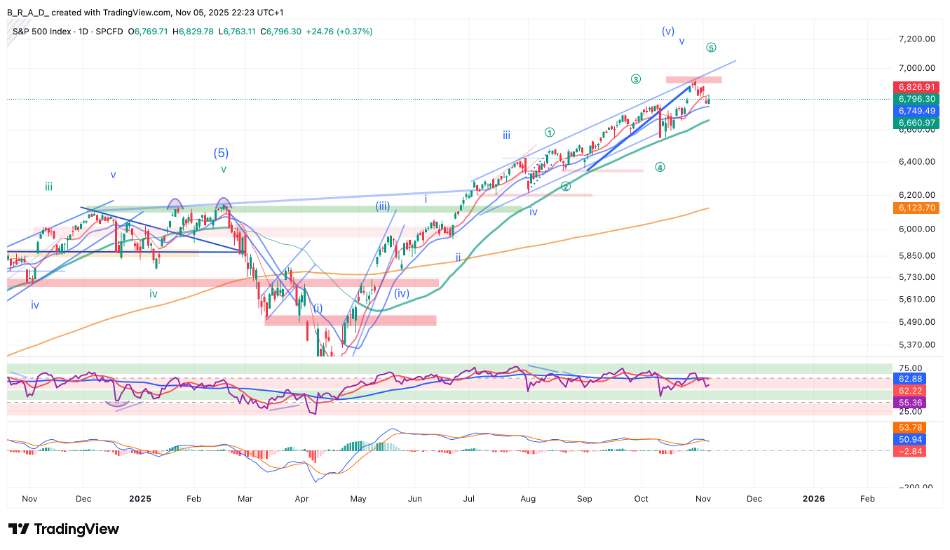
Task: Select the large blue (5) wave label
Action: coord(221,153)
